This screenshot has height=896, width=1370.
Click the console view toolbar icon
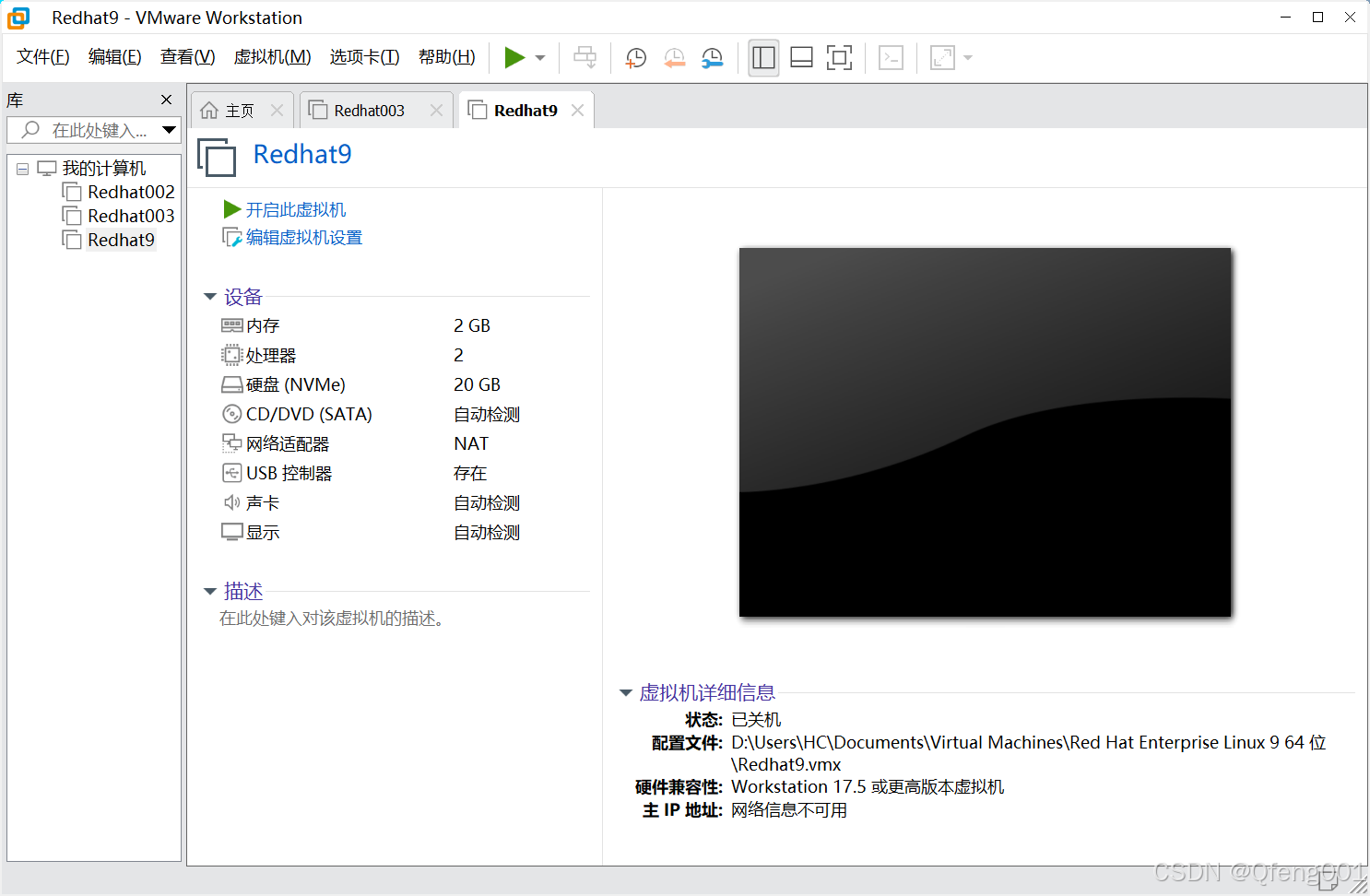[x=891, y=58]
